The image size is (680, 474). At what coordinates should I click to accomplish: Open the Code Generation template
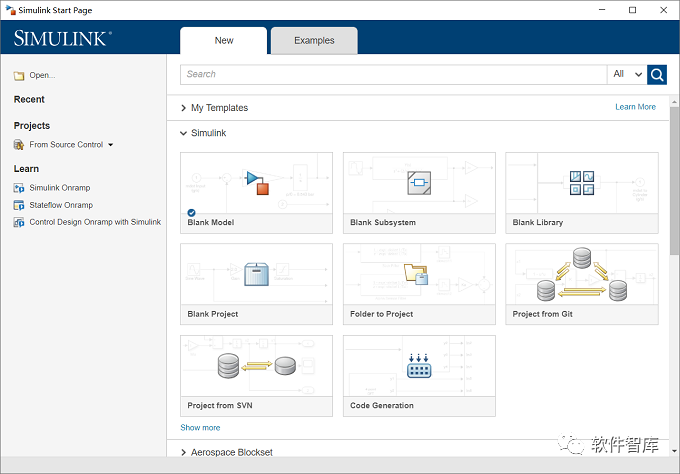click(418, 367)
